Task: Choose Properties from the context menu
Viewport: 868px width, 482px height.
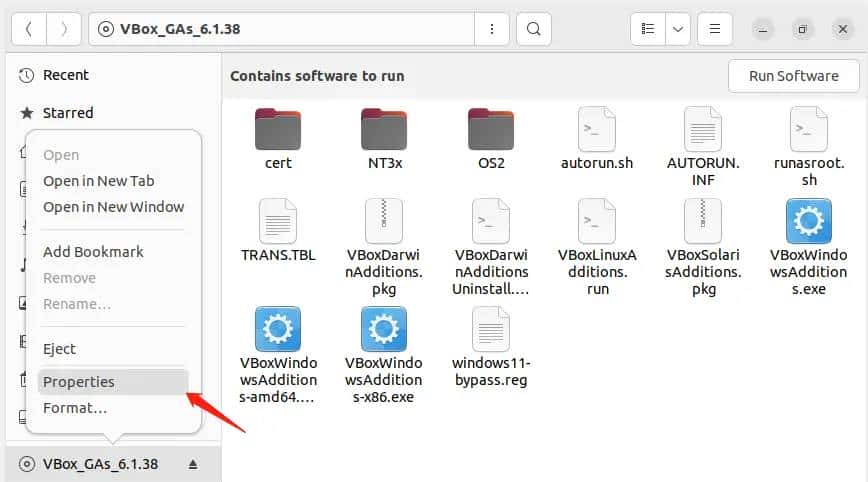Action: (x=79, y=382)
